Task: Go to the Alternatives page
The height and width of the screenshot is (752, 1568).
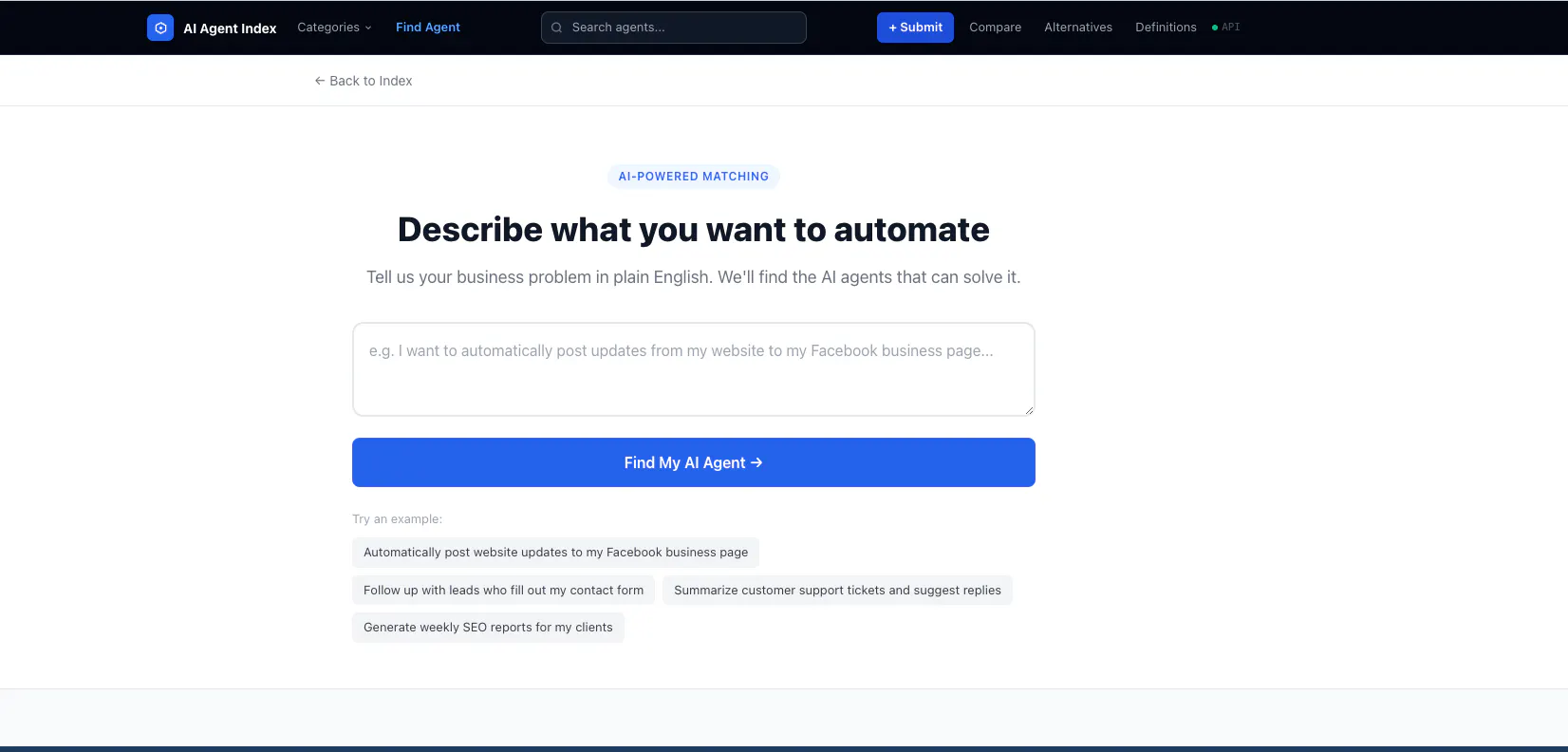Action: click(1078, 28)
